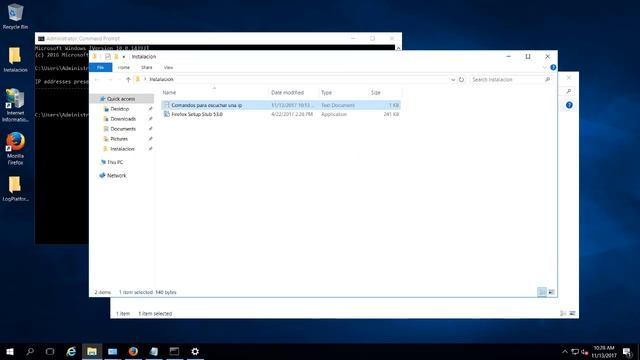This screenshot has width=640, height=360.
Task: Go up one folder level
Action: (128, 80)
